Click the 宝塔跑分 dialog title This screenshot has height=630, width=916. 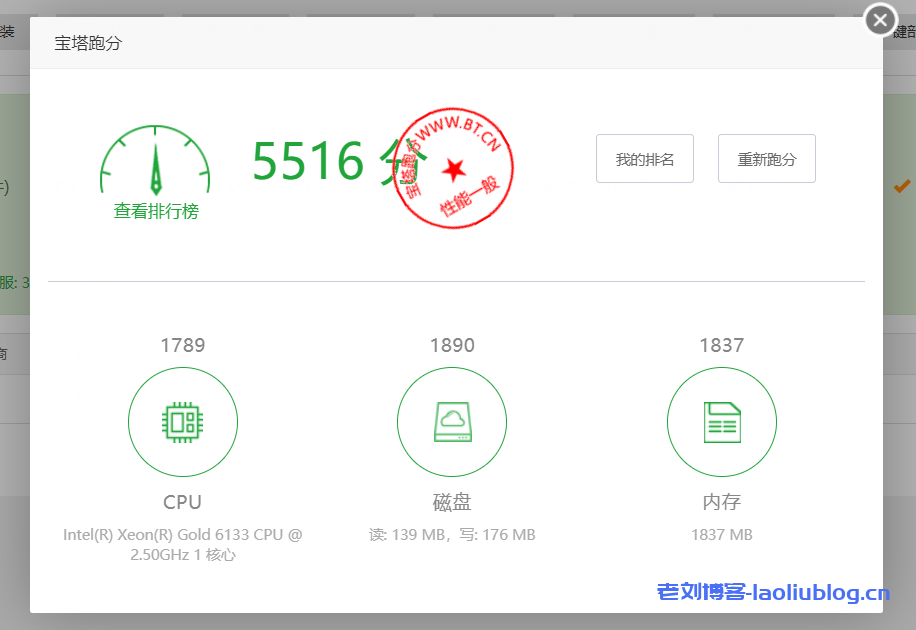[x=88, y=43]
